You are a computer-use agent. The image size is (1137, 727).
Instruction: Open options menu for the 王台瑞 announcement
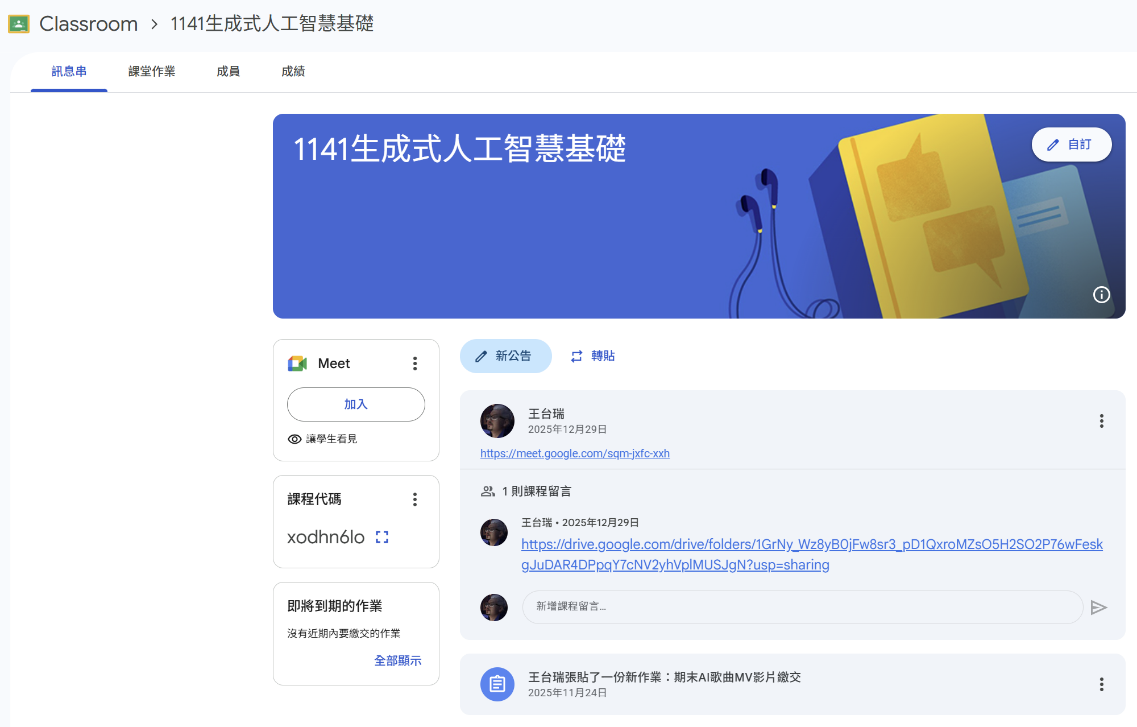click(x=1101, y=421)
